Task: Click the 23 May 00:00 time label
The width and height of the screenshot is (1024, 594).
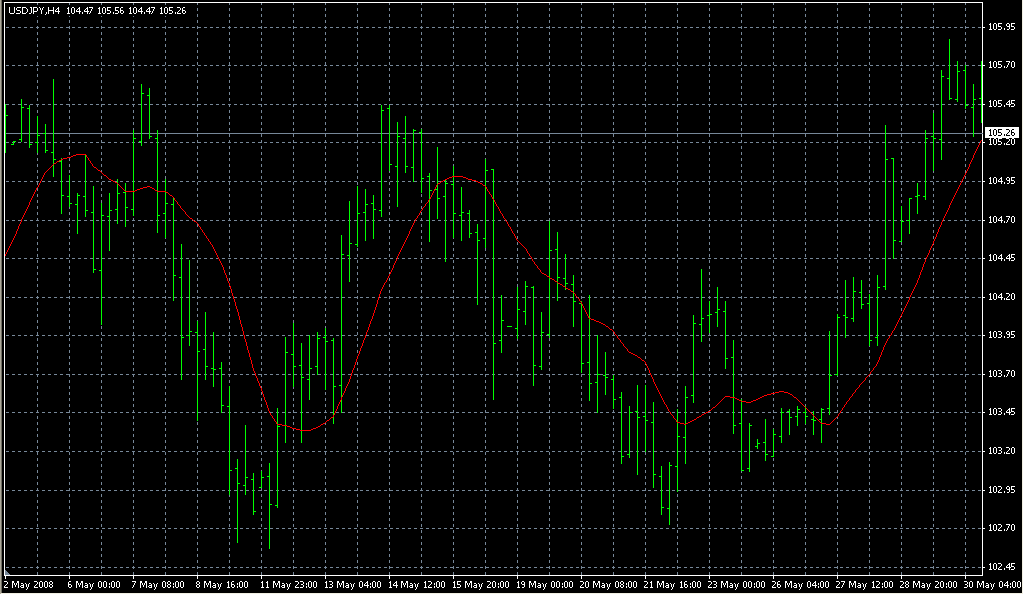Action: (x=735, y=585)
